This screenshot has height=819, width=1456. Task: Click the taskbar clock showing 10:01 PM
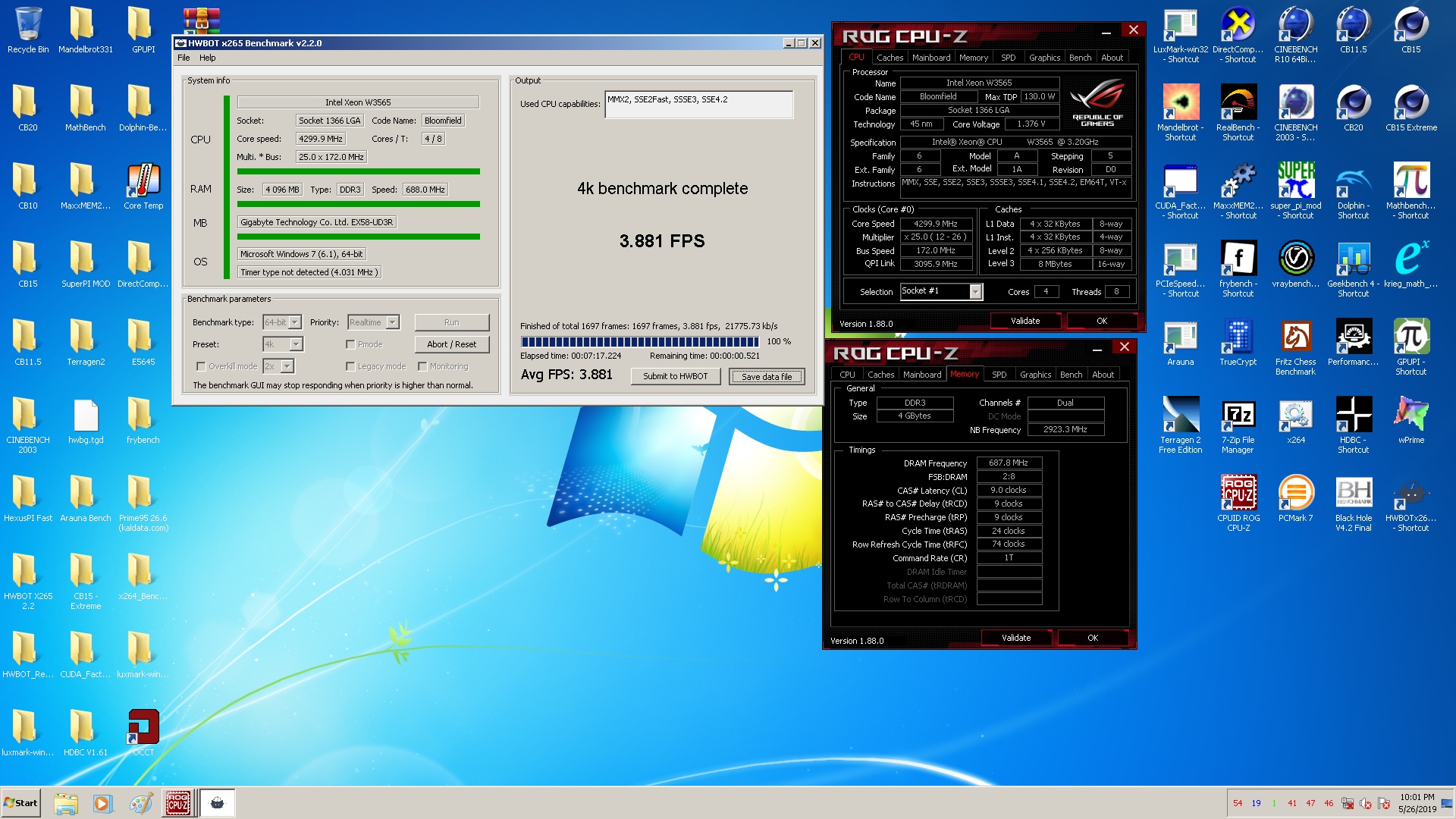pyautogui.click(x=1417, y=803)
